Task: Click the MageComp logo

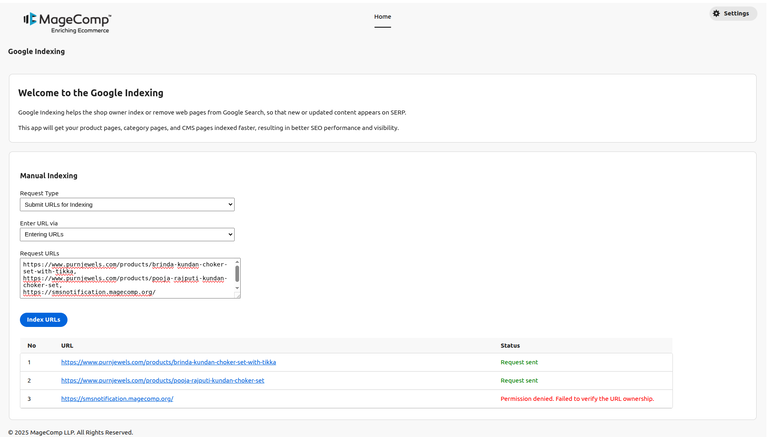Action: click(x=67, y=22)
